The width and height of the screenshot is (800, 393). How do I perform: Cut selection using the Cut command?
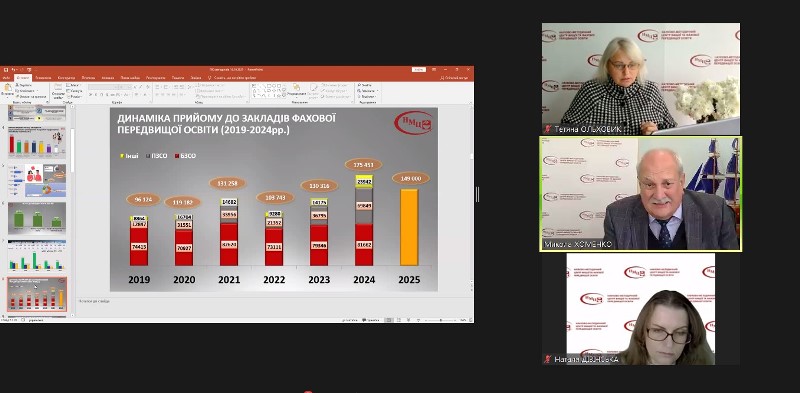[23, 85]
